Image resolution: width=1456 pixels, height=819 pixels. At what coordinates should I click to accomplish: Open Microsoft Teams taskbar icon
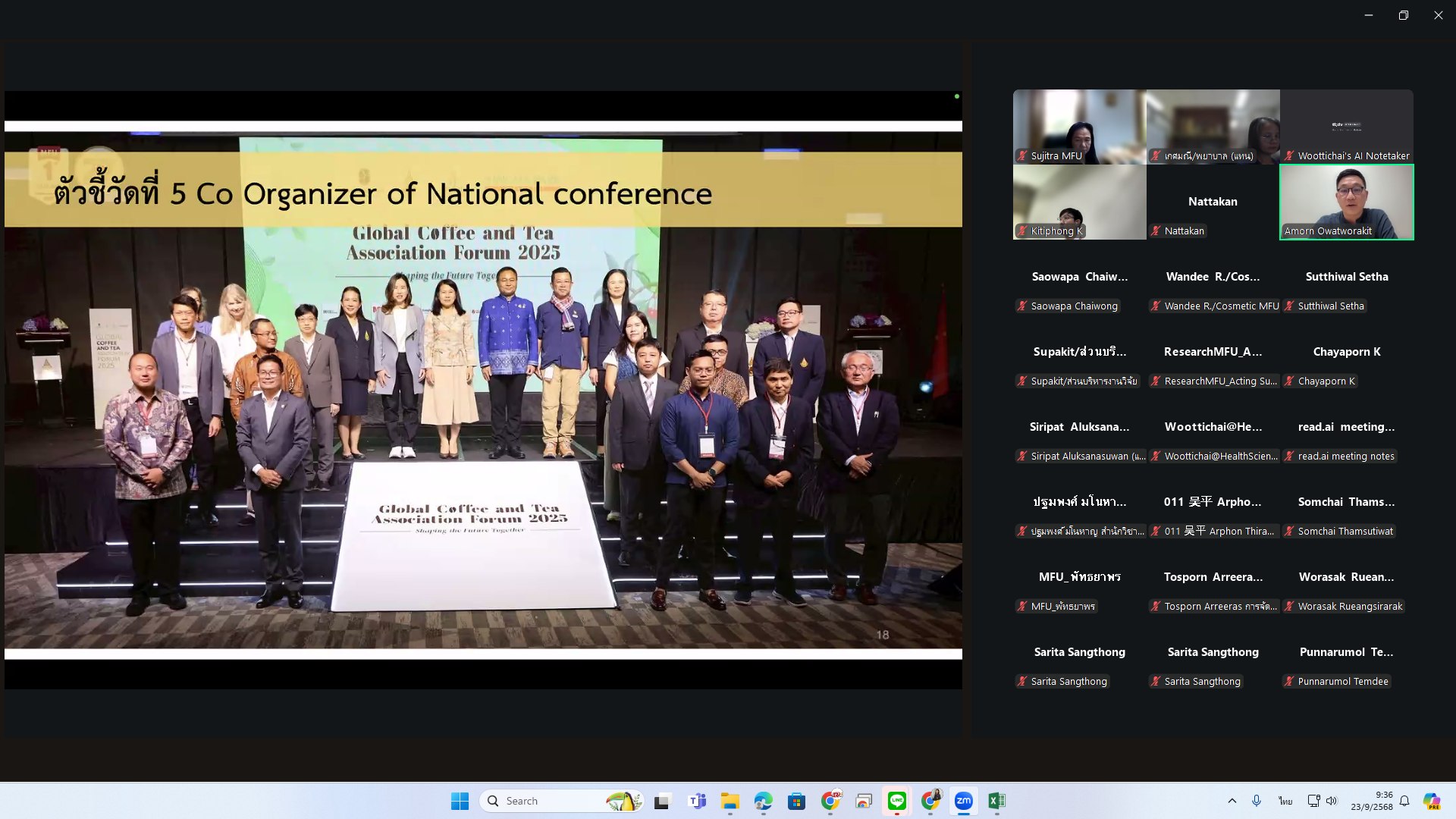(696, 801)
